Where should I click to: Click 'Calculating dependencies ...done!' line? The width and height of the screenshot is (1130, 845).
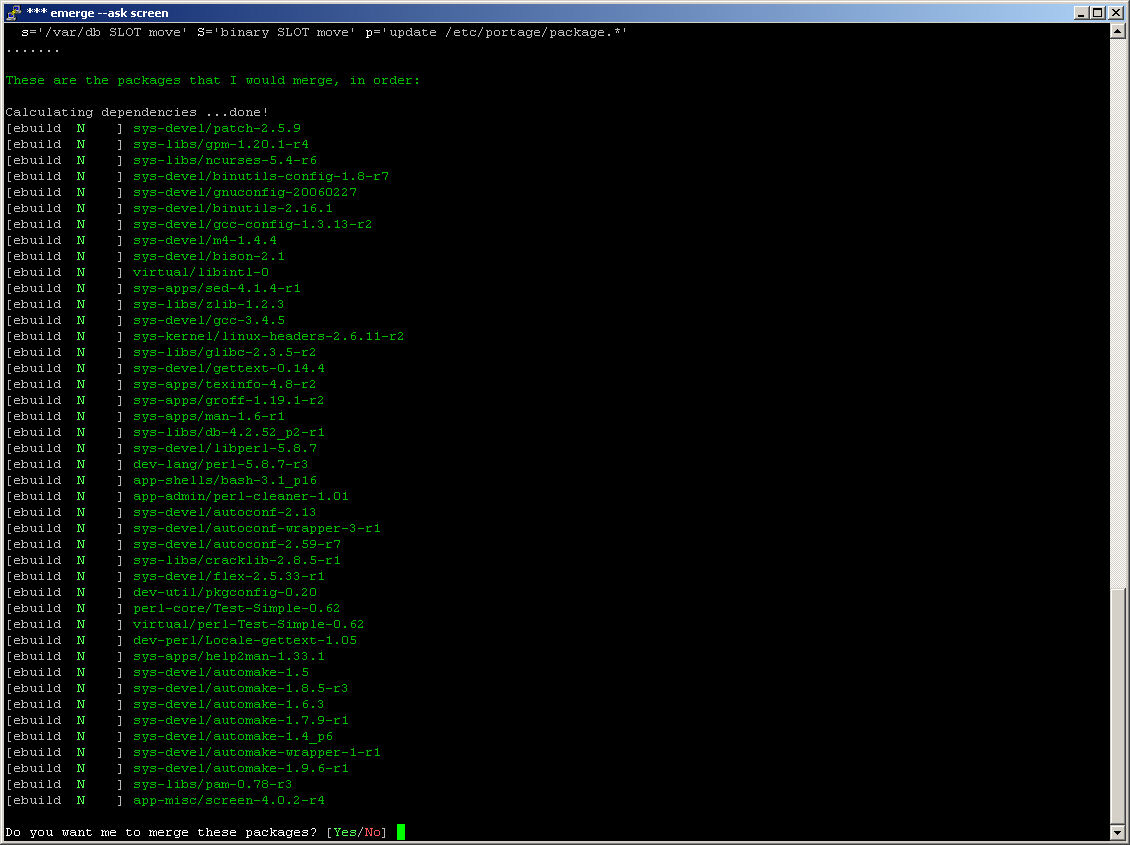(x=137, y=112)
